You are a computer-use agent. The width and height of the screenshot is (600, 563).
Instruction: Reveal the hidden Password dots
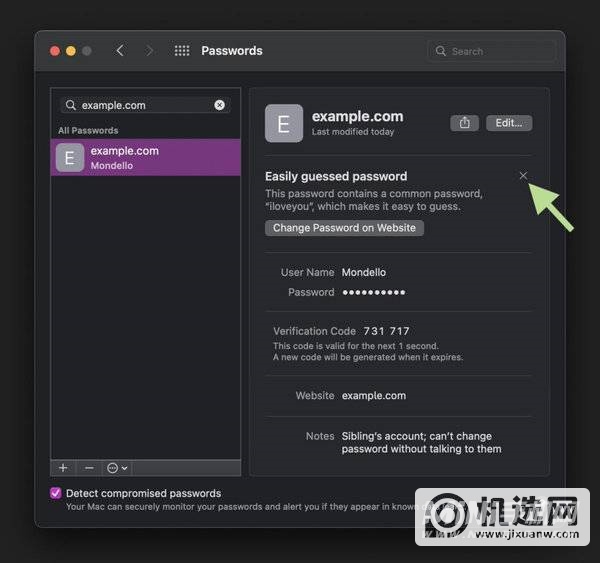point(374,293)
